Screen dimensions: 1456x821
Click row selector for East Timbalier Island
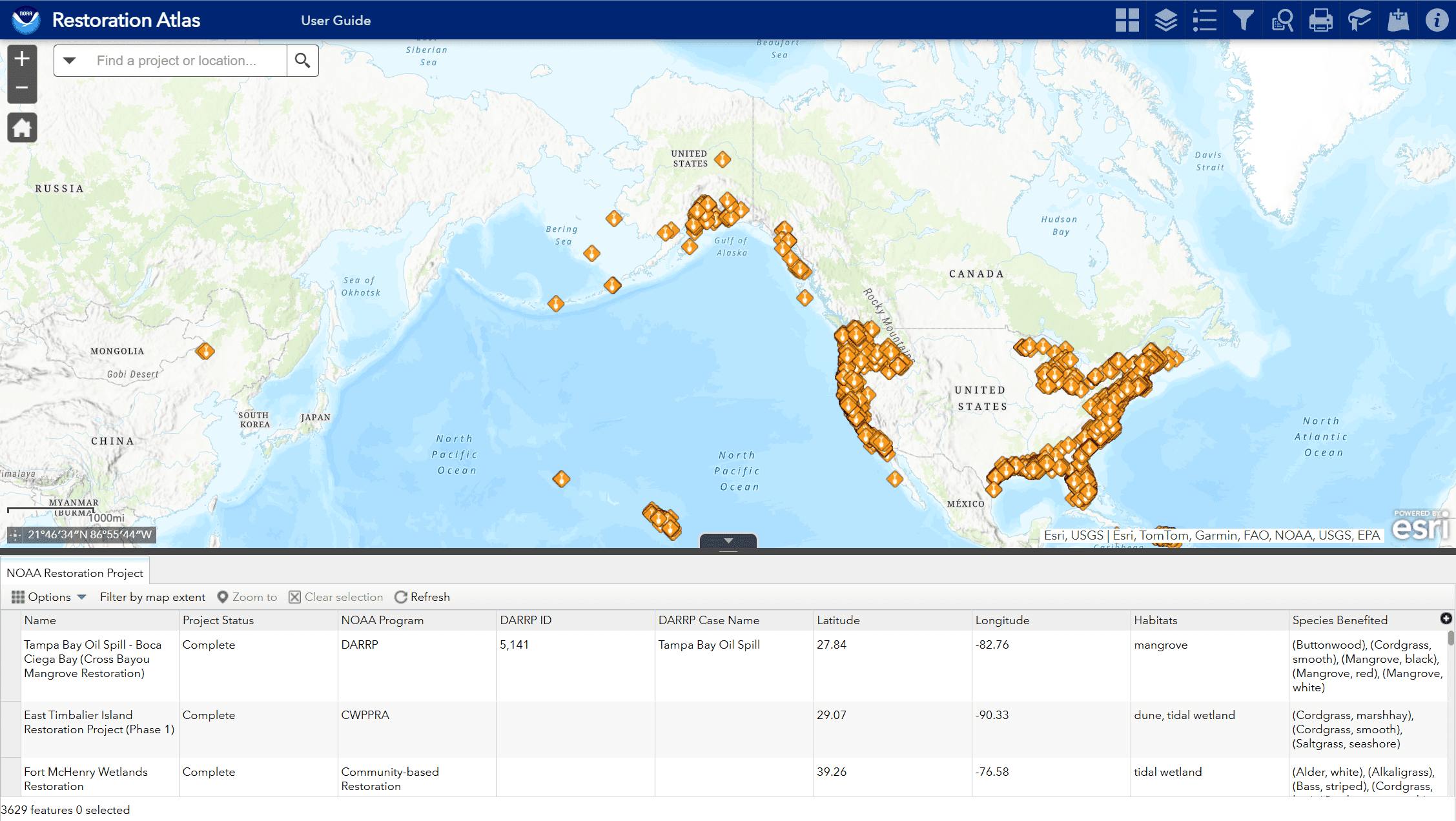click(10, 729)
